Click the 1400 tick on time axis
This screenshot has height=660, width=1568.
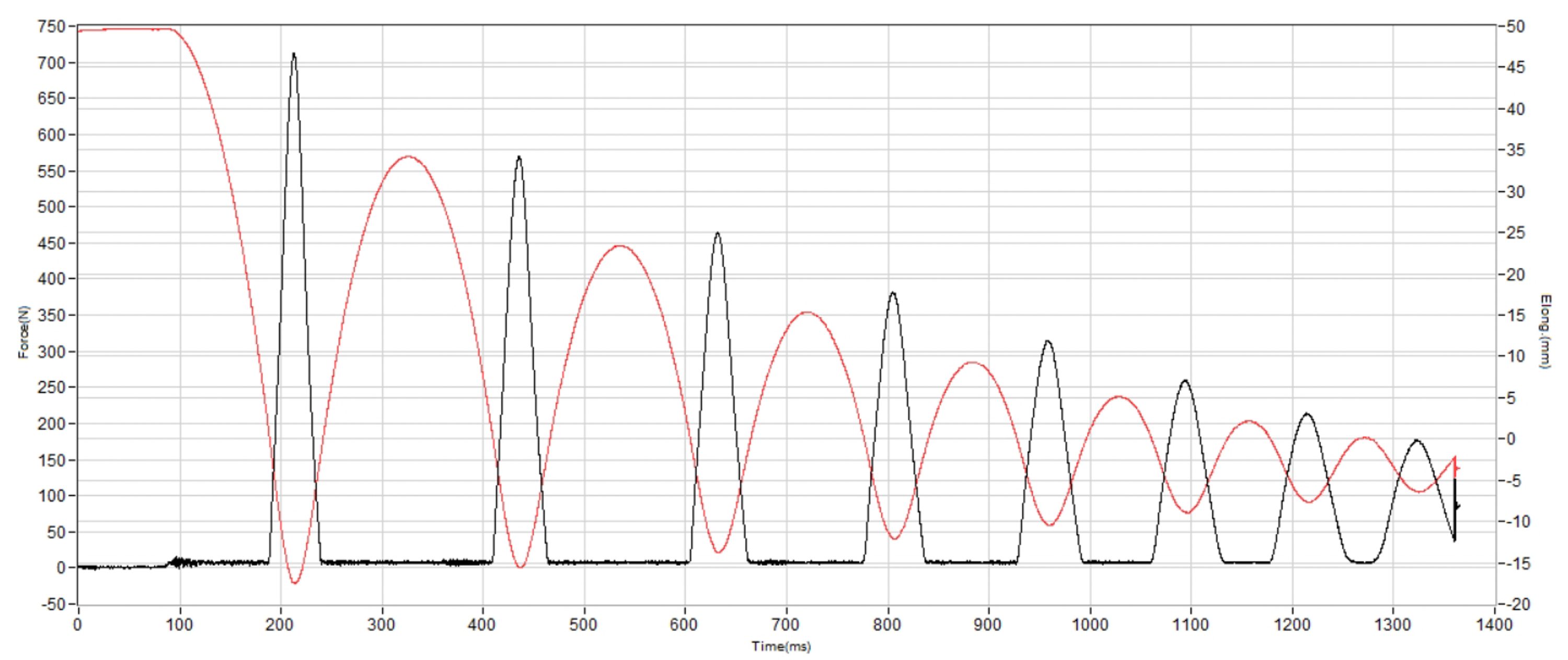coord(1494,624)
